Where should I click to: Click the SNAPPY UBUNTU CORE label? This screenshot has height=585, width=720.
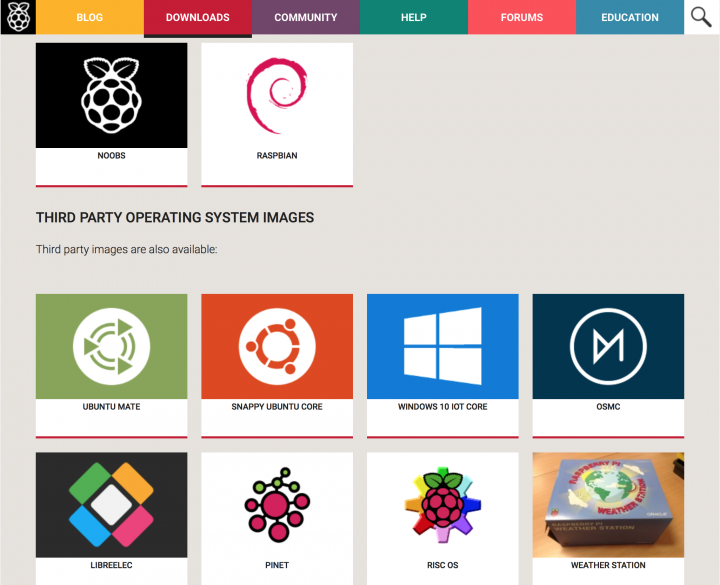tap(277, 406)
